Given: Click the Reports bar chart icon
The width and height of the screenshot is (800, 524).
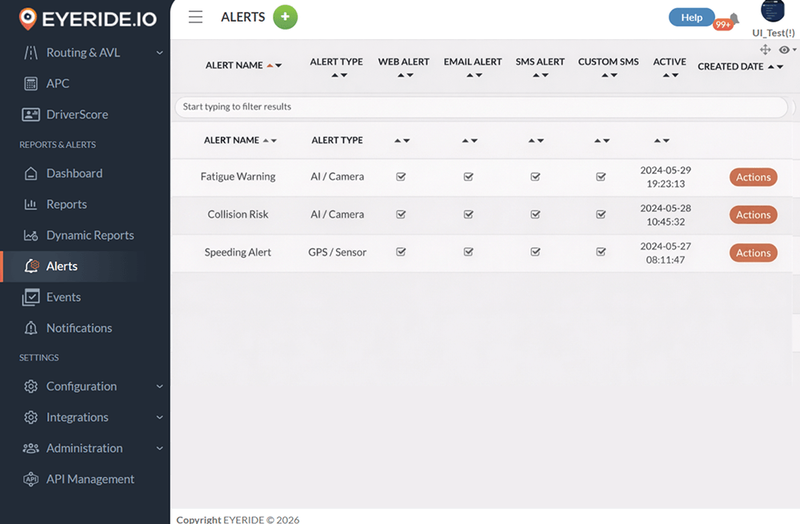Looking at the screenshot, I should 31,204.
